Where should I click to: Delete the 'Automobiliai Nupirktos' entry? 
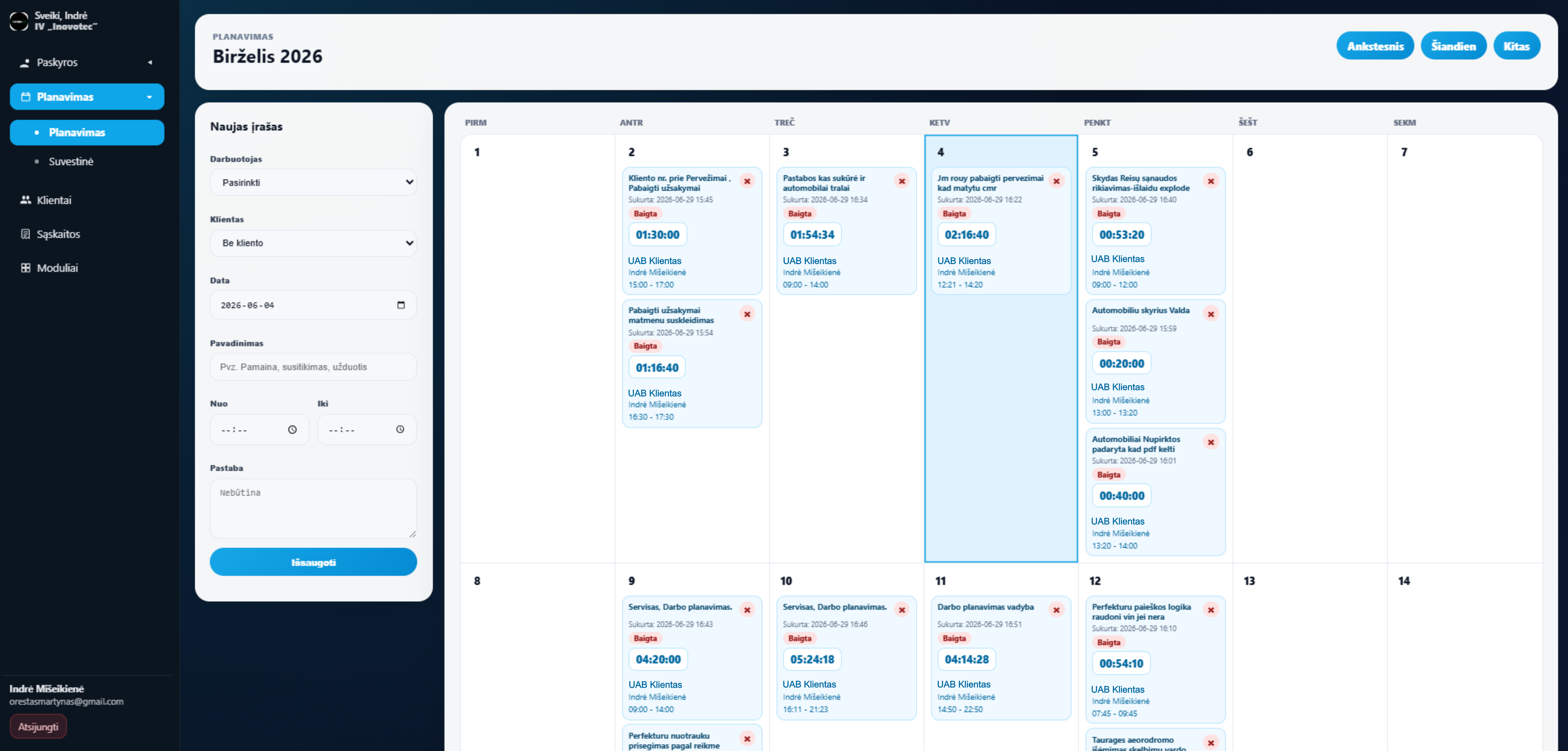1211,443
